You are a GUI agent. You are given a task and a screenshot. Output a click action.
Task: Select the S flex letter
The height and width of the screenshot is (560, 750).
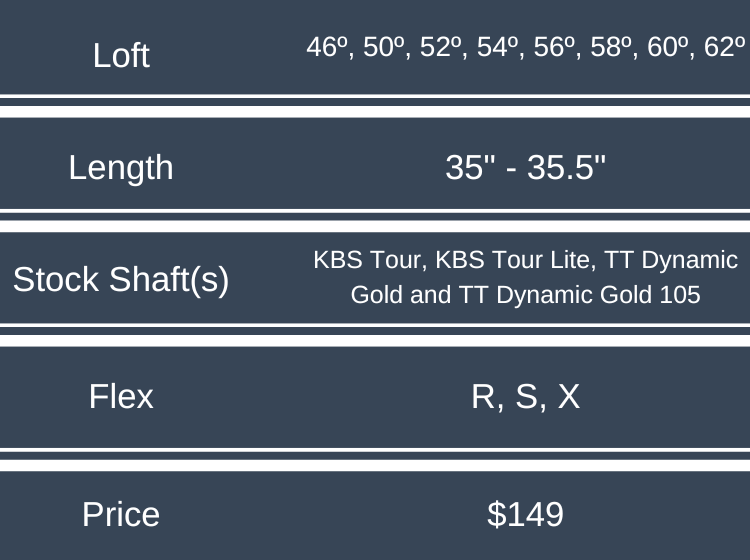click(526, 397)
